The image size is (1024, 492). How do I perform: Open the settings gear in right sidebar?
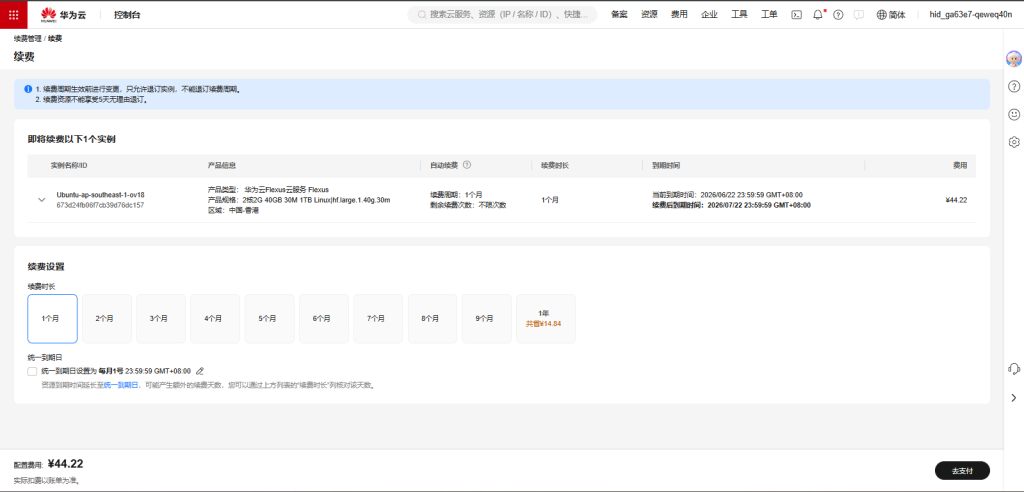tap(1014, 141)
